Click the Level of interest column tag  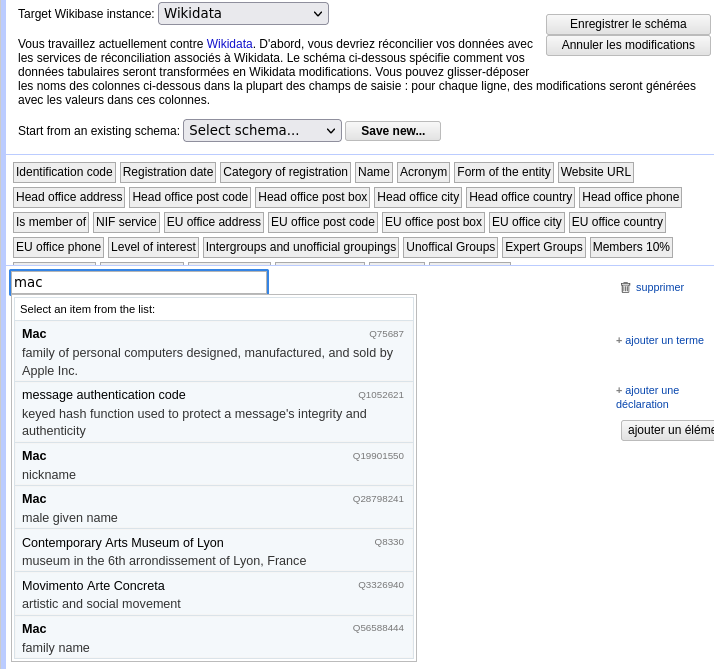point(153,247)
